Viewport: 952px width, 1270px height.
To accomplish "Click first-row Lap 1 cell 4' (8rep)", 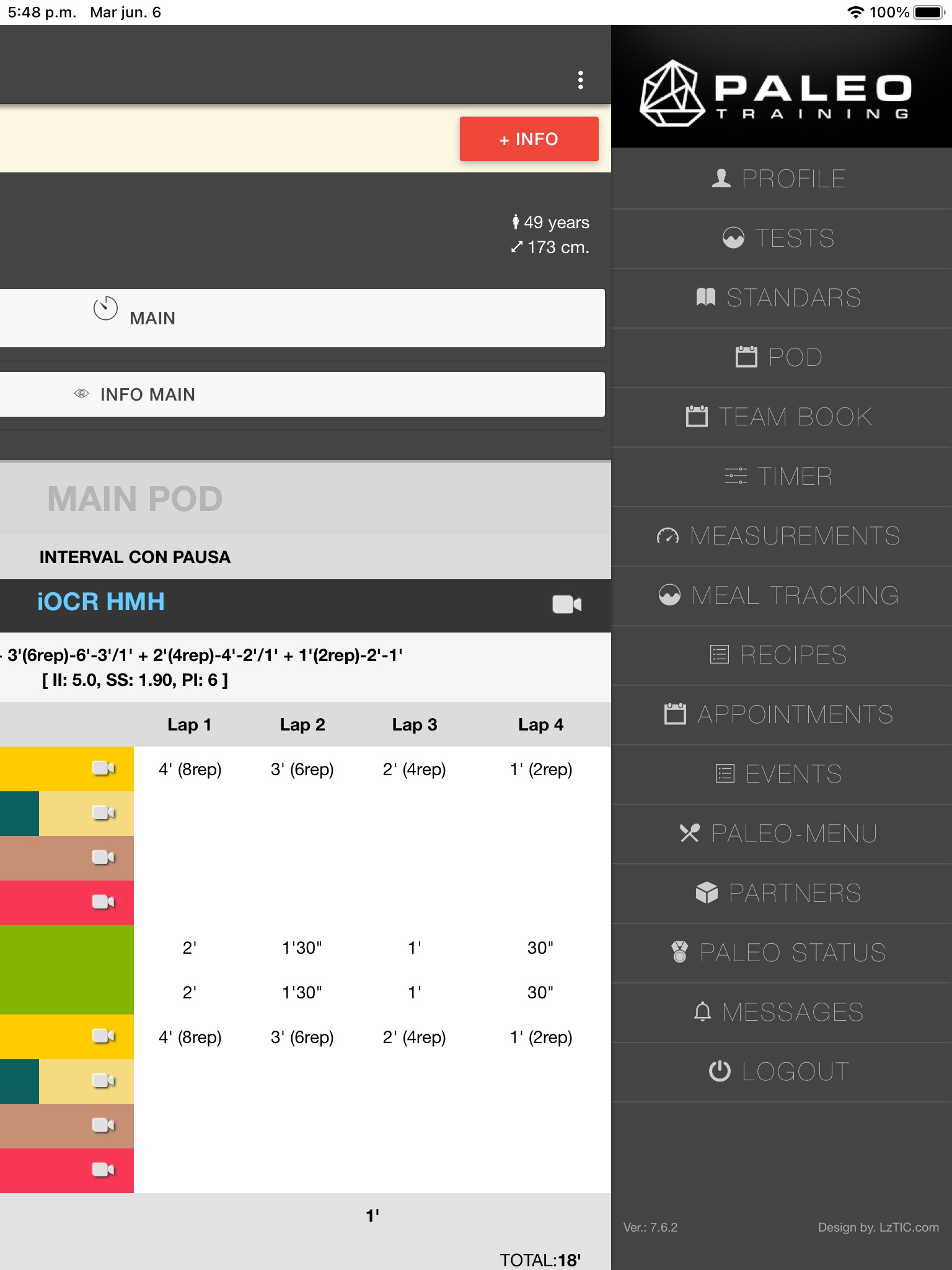I will [190, 769].
